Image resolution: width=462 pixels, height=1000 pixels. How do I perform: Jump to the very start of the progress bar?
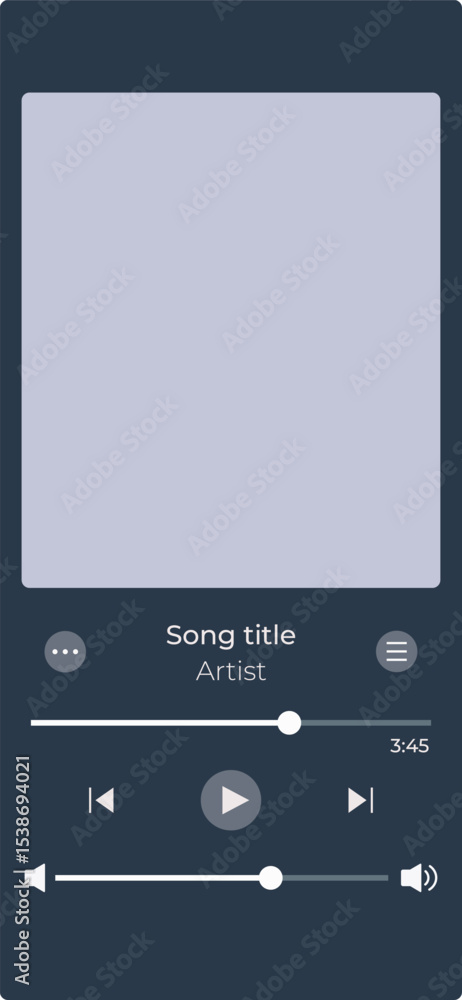coord(33,723)
